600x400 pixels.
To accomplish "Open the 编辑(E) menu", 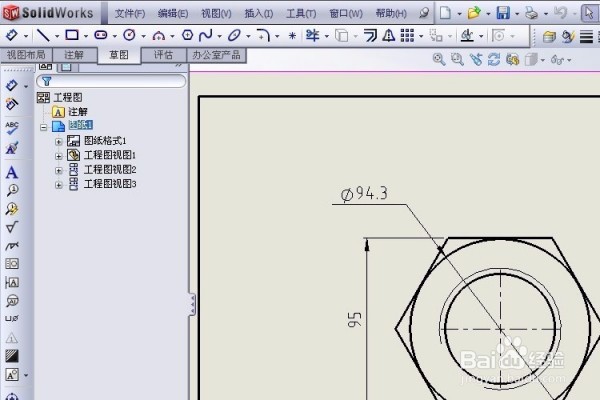I will pos(173,13).
